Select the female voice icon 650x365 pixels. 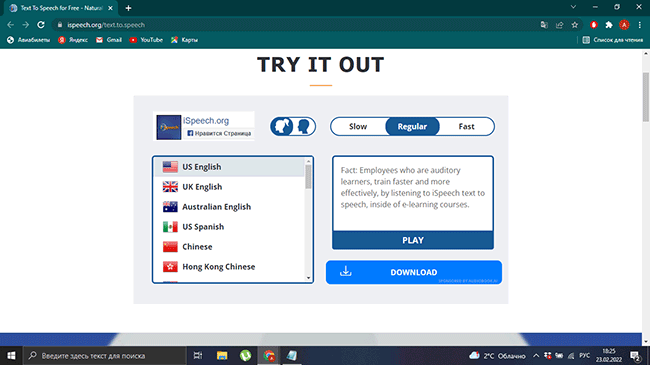[x=283, y=127]
